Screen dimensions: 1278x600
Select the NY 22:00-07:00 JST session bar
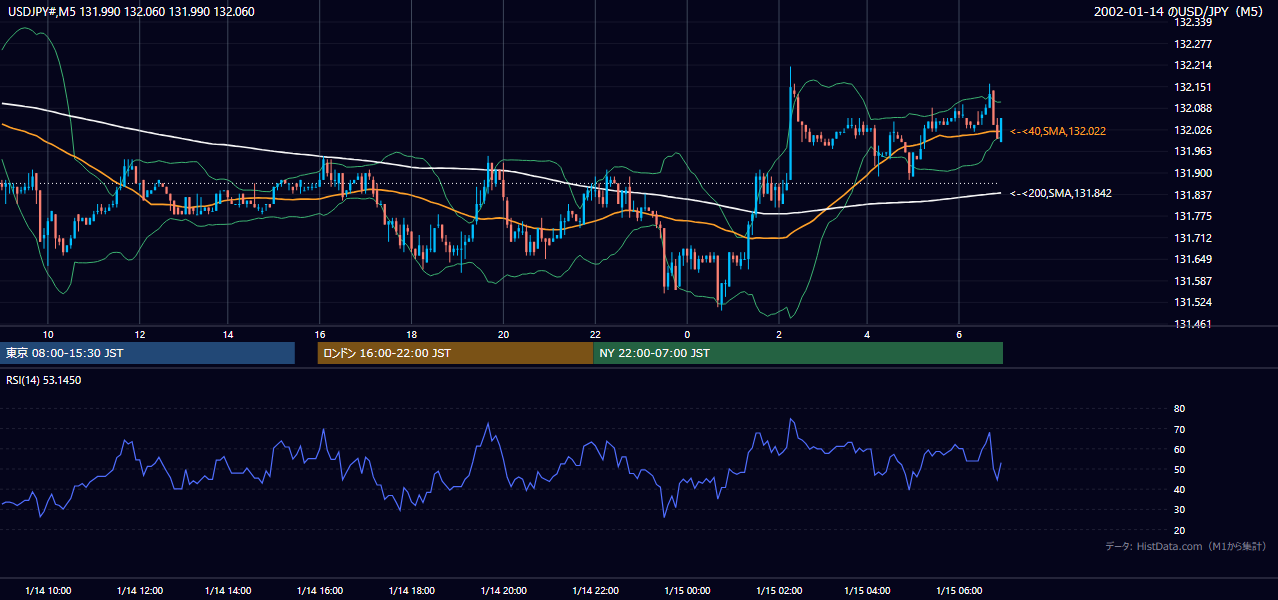(x=798, y=353)
